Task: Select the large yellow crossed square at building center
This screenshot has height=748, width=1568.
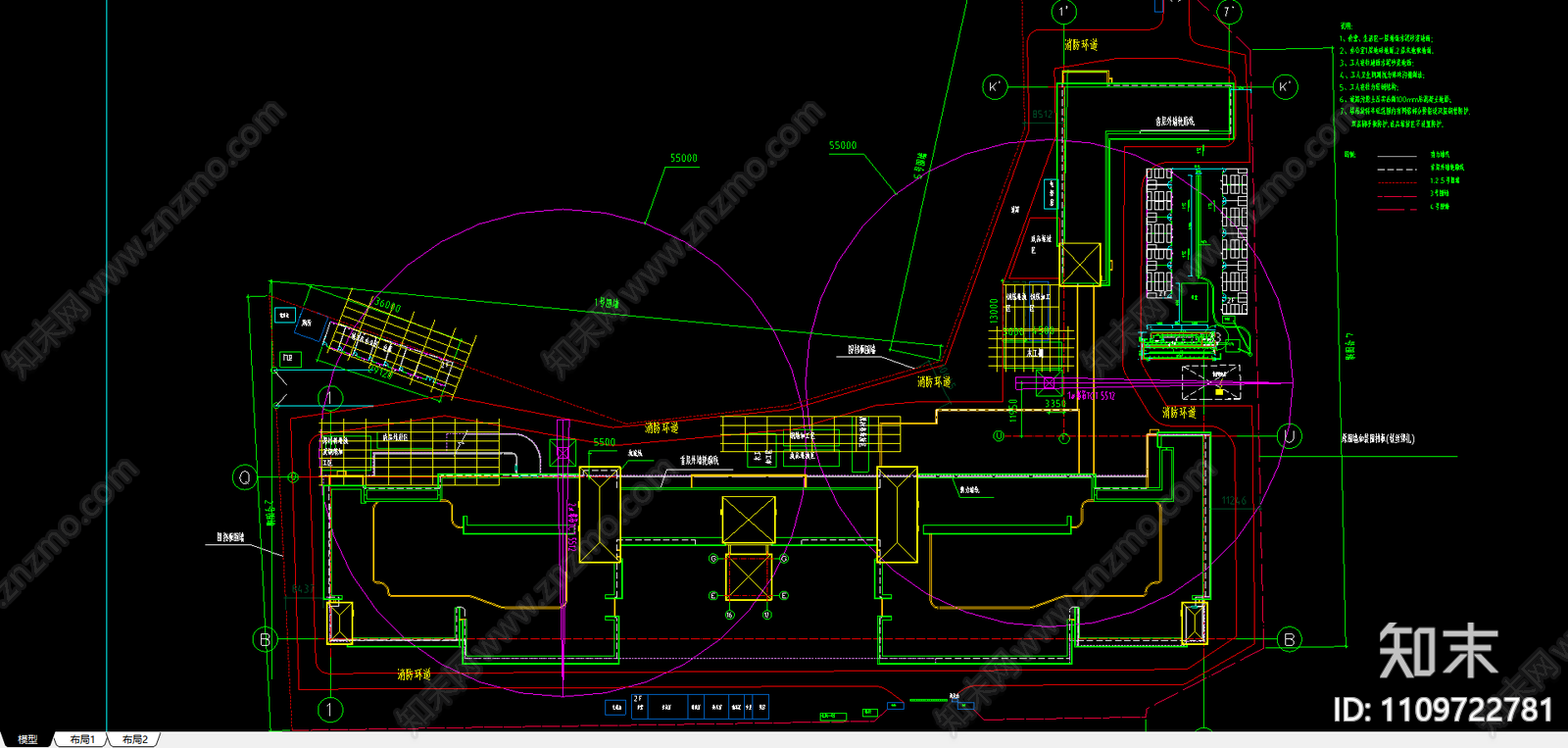Action: [749, 520]
